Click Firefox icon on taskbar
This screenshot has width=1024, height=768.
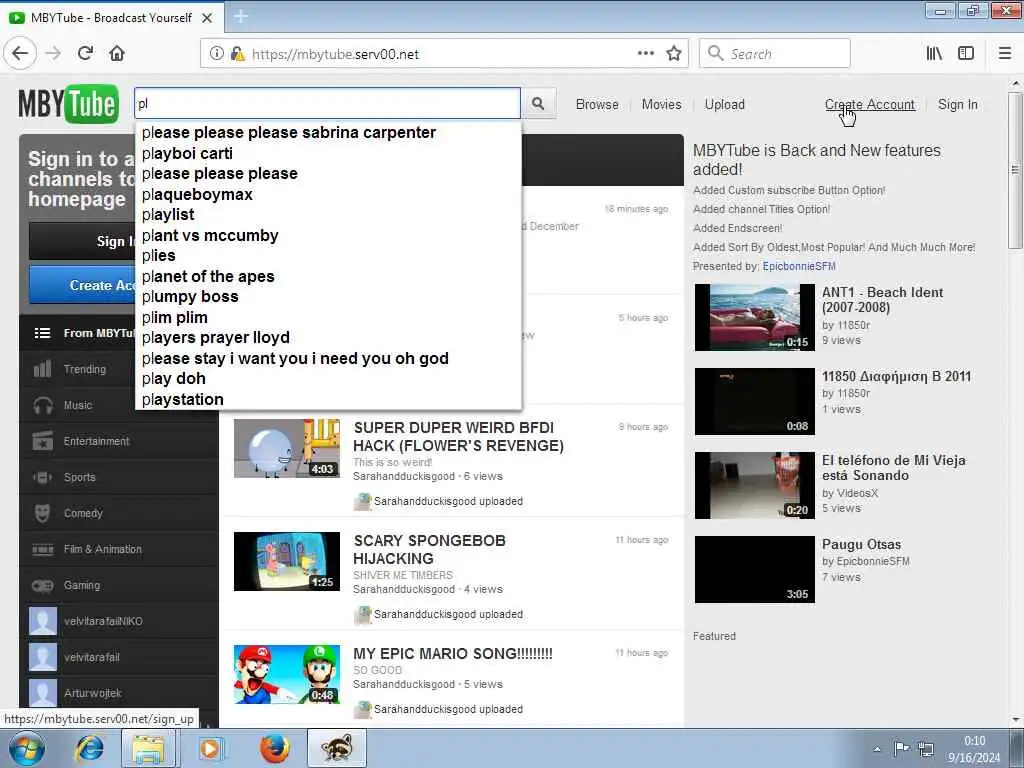275,748
